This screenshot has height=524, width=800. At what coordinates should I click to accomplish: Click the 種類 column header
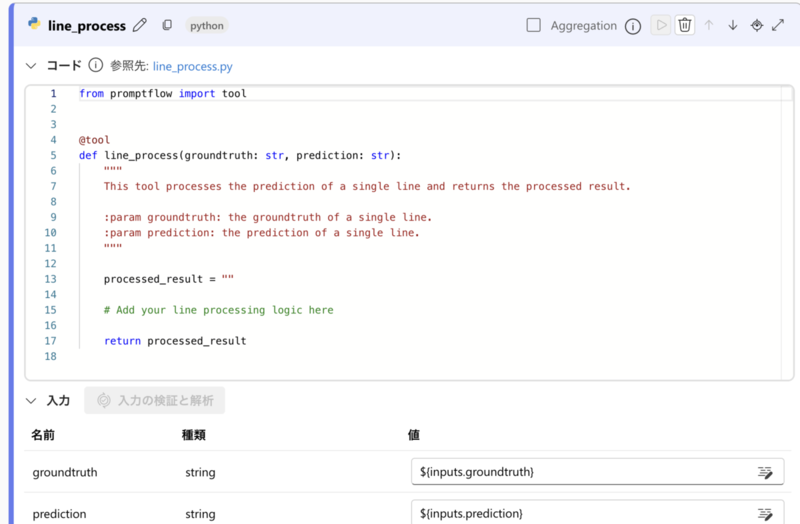(194, 435)
